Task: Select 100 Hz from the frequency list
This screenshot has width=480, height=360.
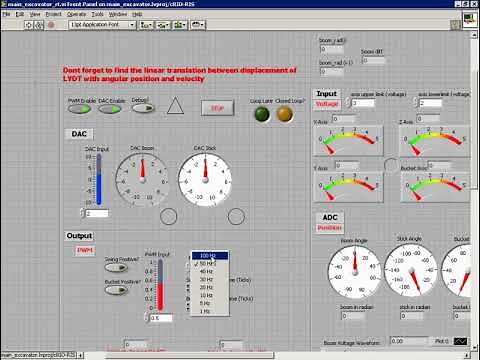Action: 210,256
